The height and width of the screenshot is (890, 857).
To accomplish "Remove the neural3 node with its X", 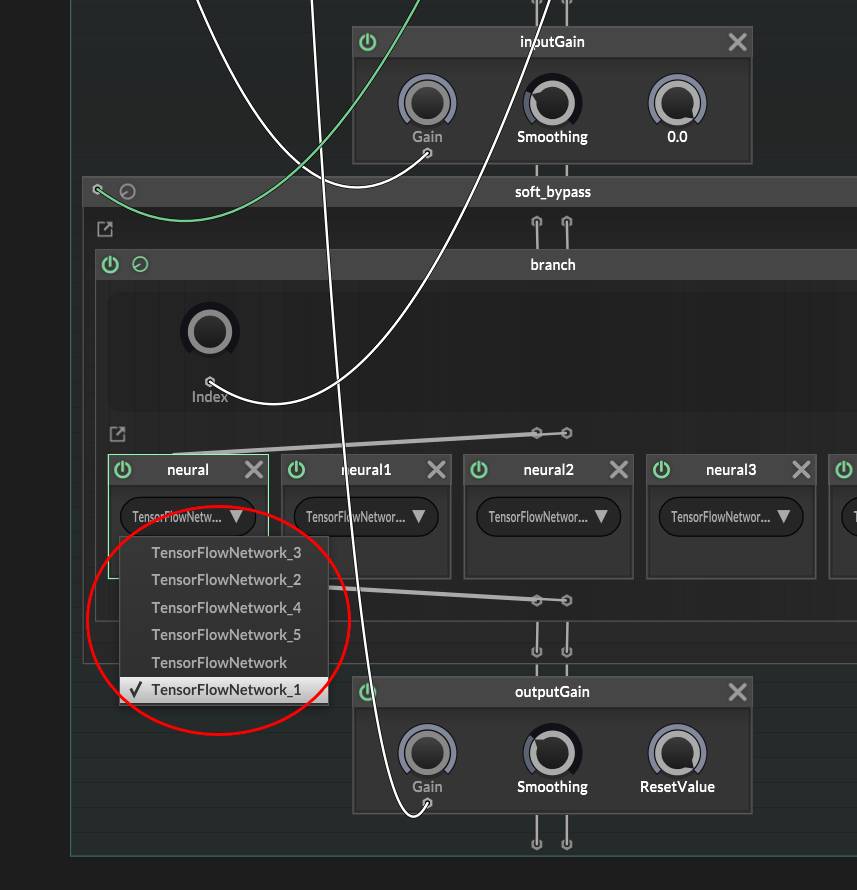I will click(801, 470).
